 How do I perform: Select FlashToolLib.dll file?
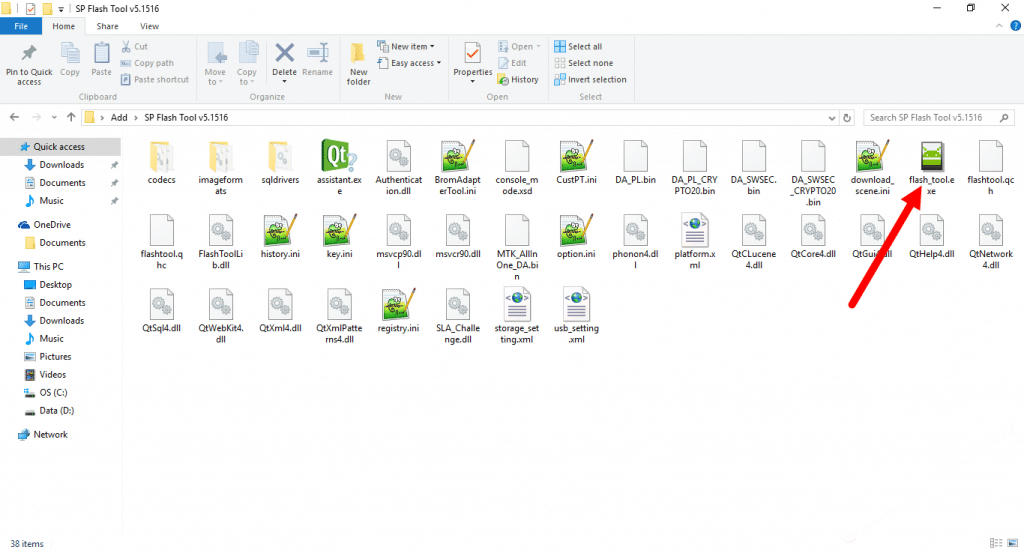[220, 230]
